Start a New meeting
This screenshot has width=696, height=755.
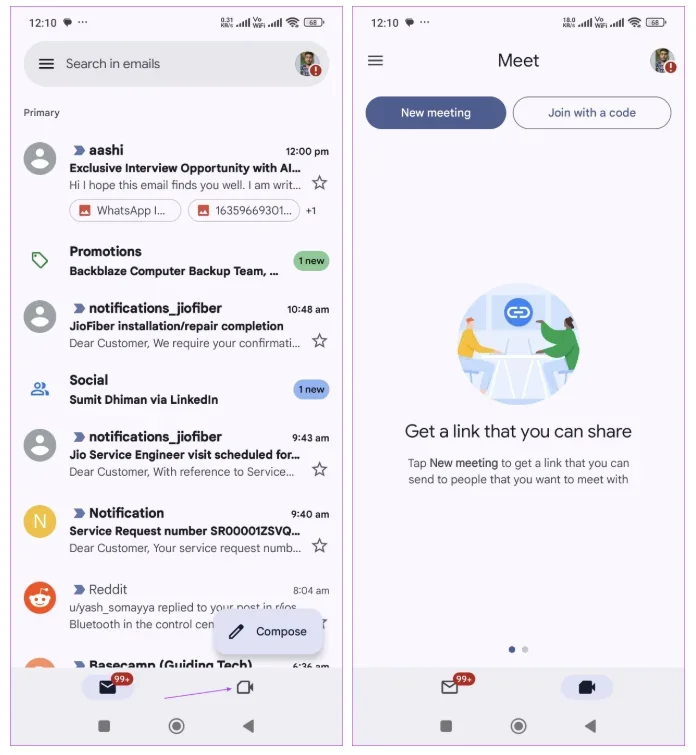[x=435, y=113]
